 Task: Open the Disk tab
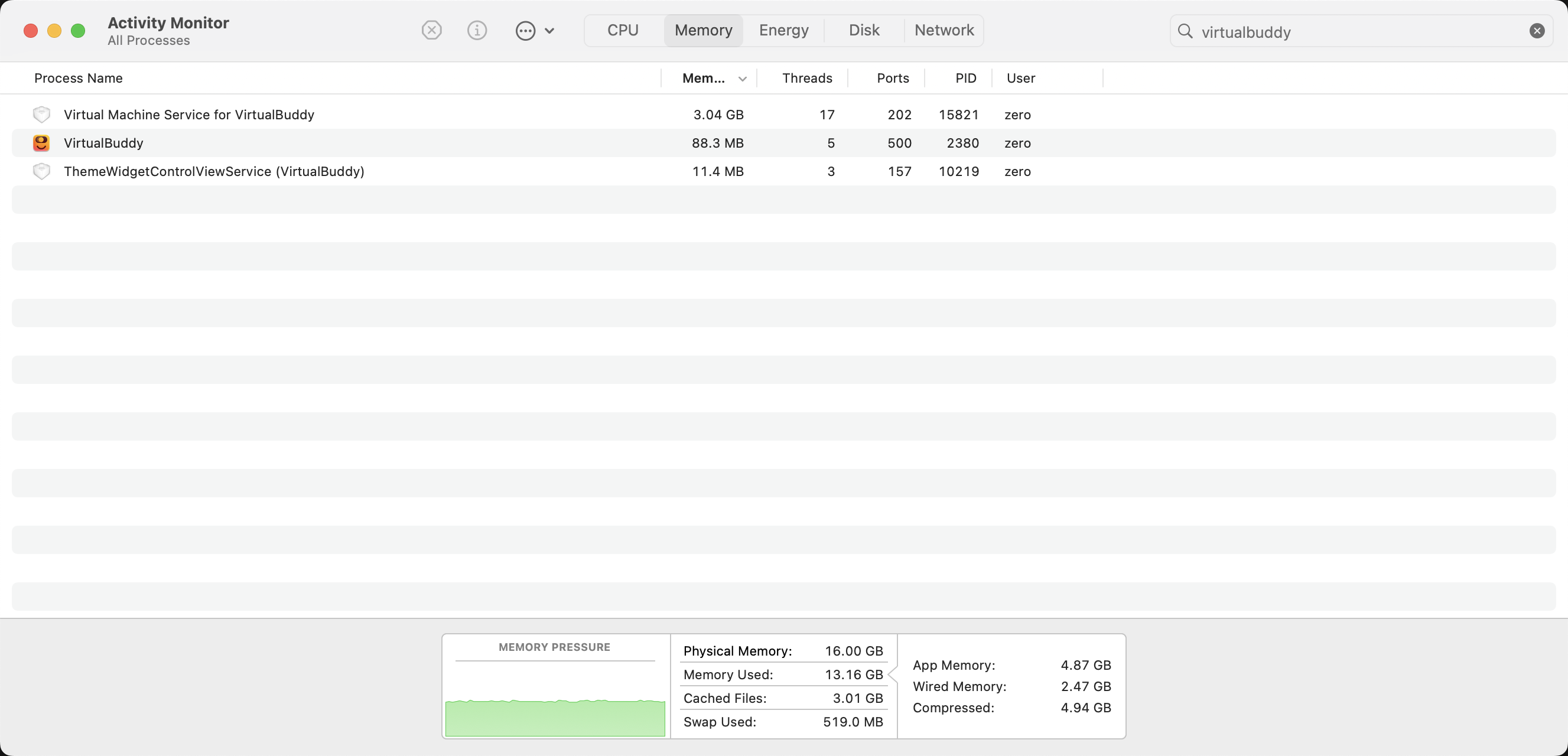[x=864, y=31]
